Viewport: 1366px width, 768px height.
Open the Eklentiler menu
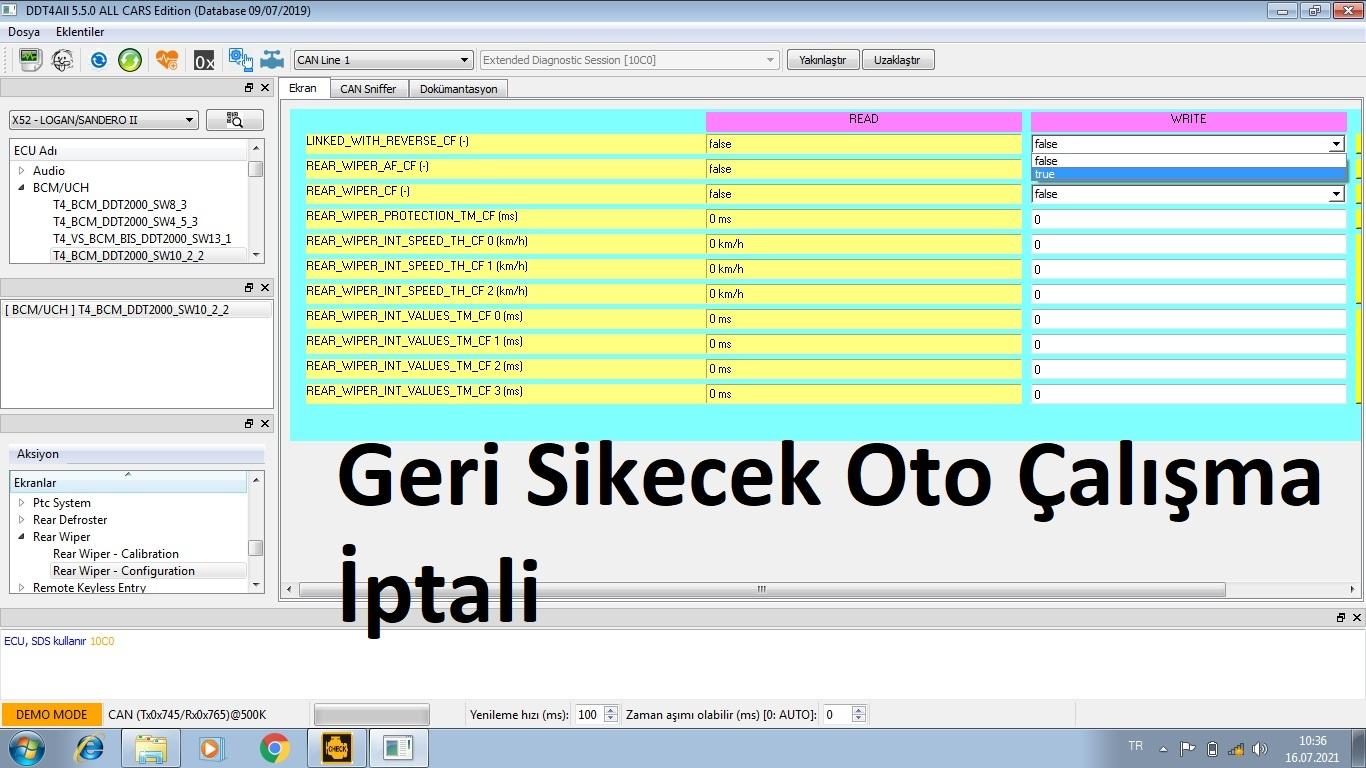coord(80,32)
